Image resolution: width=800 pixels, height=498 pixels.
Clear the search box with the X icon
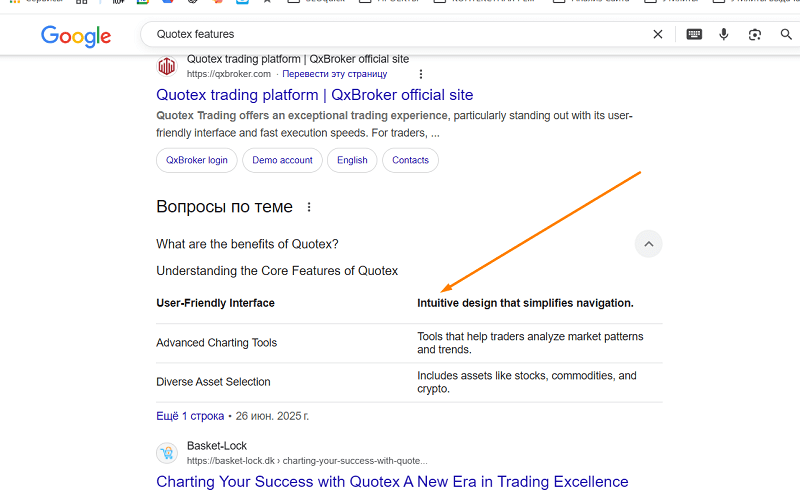click(x=658, y=34)
